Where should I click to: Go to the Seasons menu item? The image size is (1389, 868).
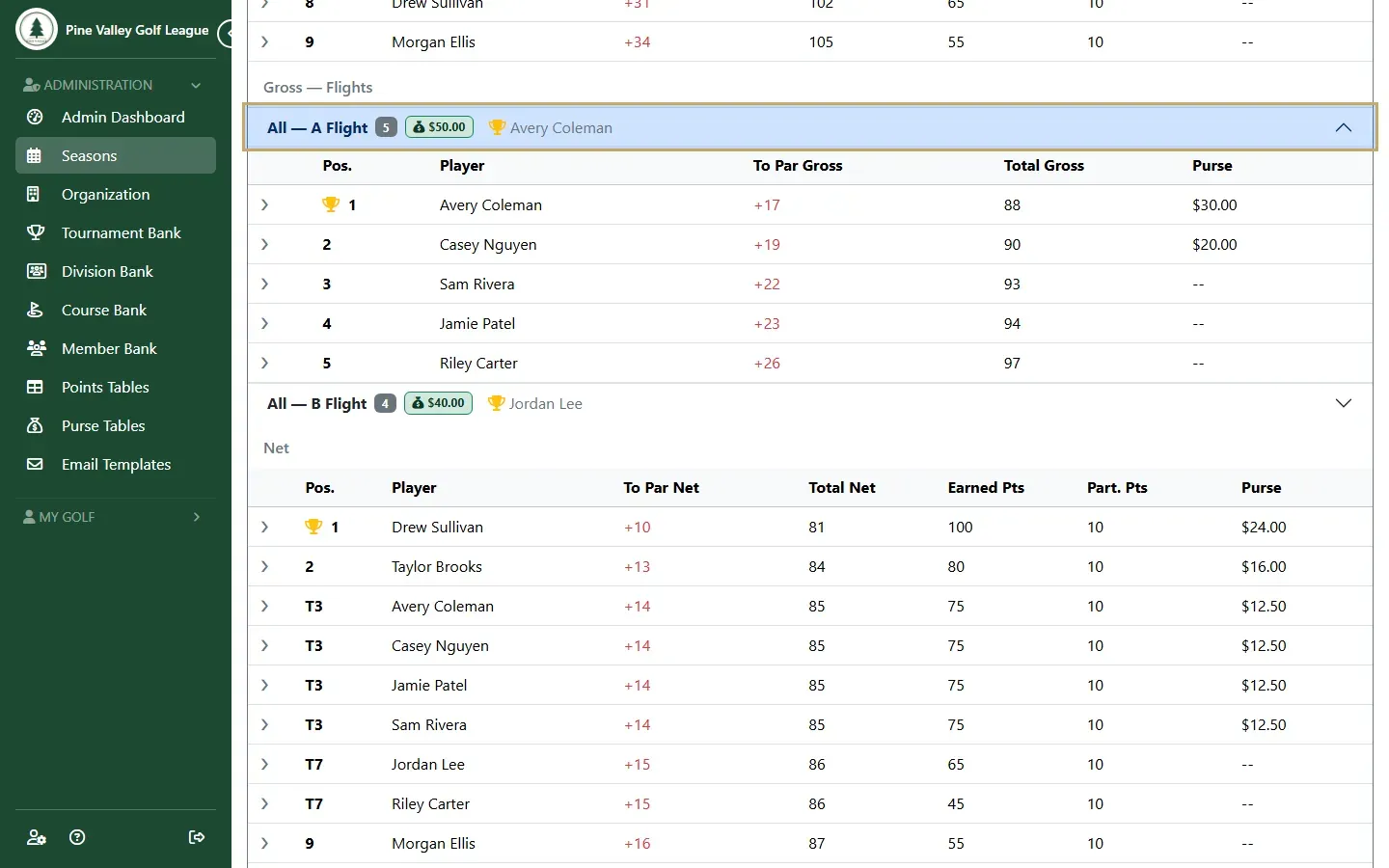(116, 155)
